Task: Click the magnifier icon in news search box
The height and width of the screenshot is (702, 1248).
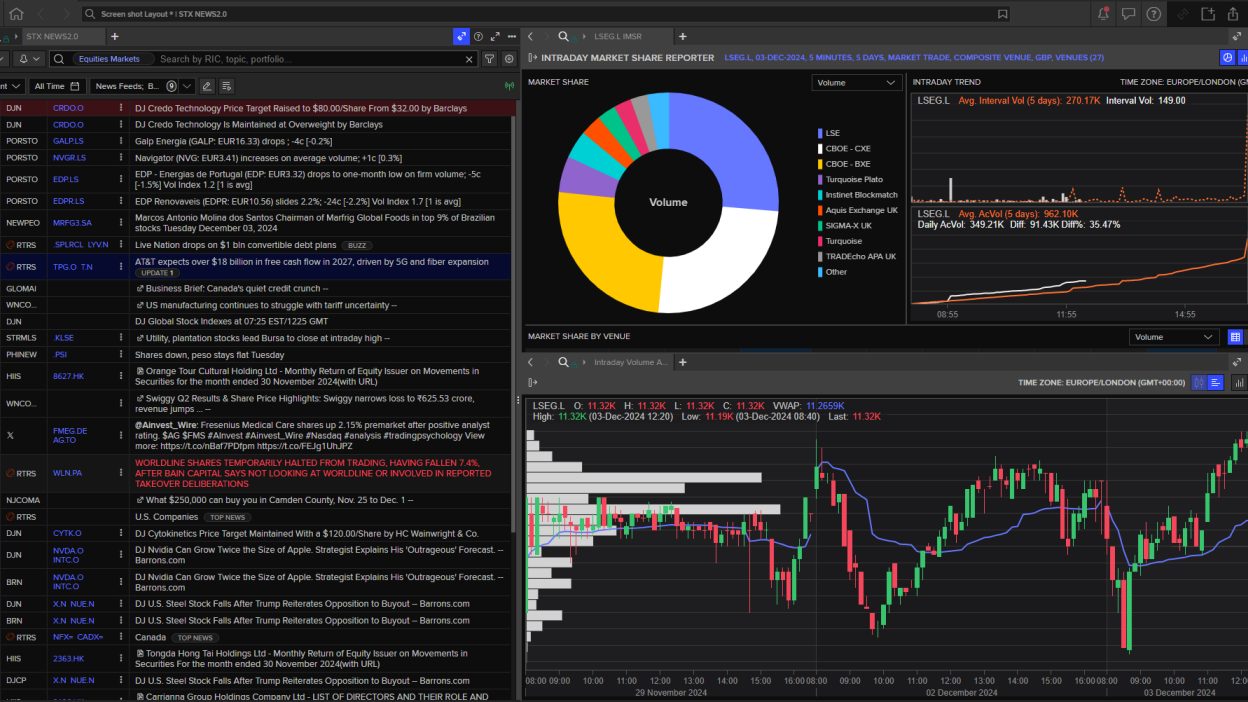Action: point(59,59)
